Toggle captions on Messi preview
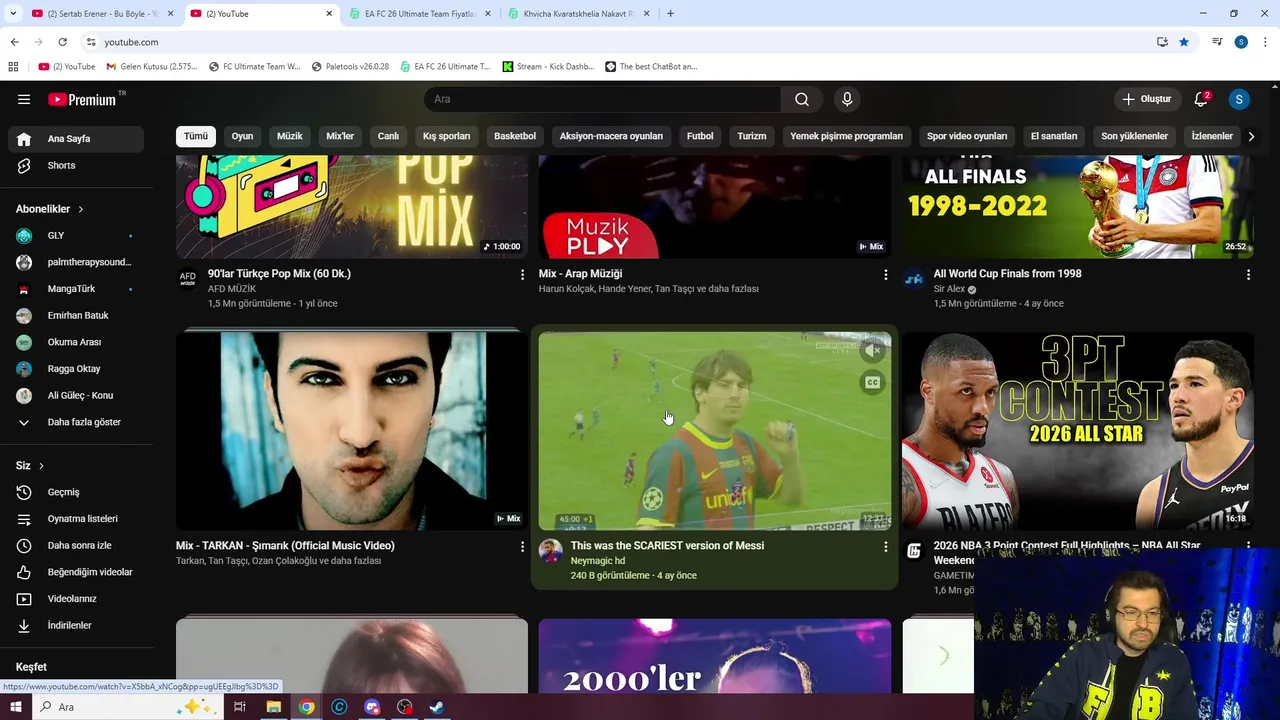 [x=872, y=382]
